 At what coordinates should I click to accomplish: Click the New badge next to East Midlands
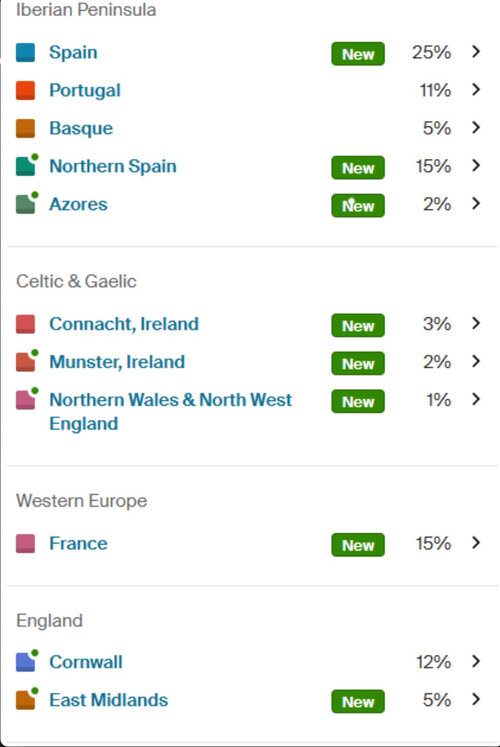click(x=358, y=702)
